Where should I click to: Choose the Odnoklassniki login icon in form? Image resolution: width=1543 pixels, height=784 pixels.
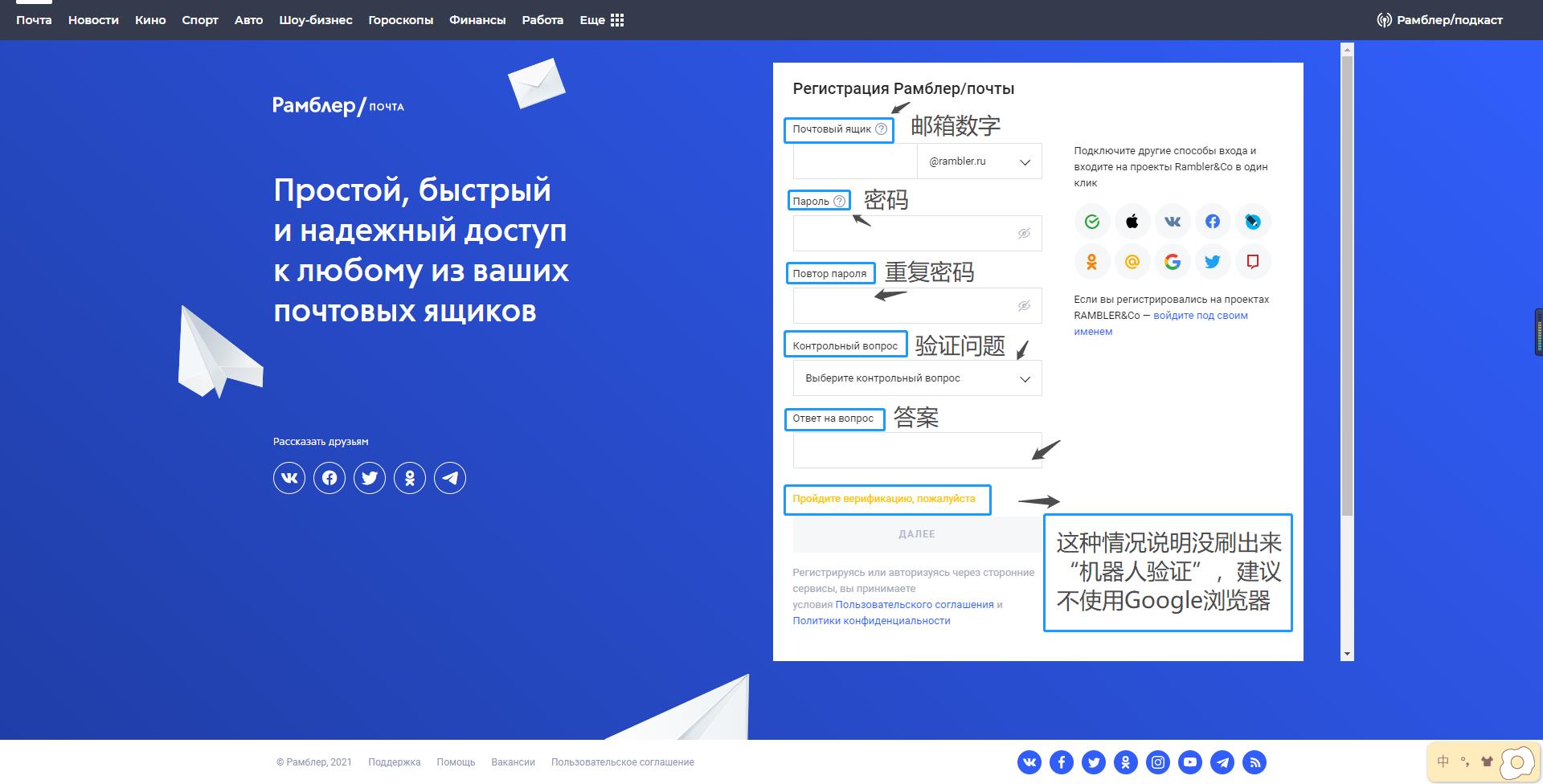pyautogui.click(x=1091, y=262)
